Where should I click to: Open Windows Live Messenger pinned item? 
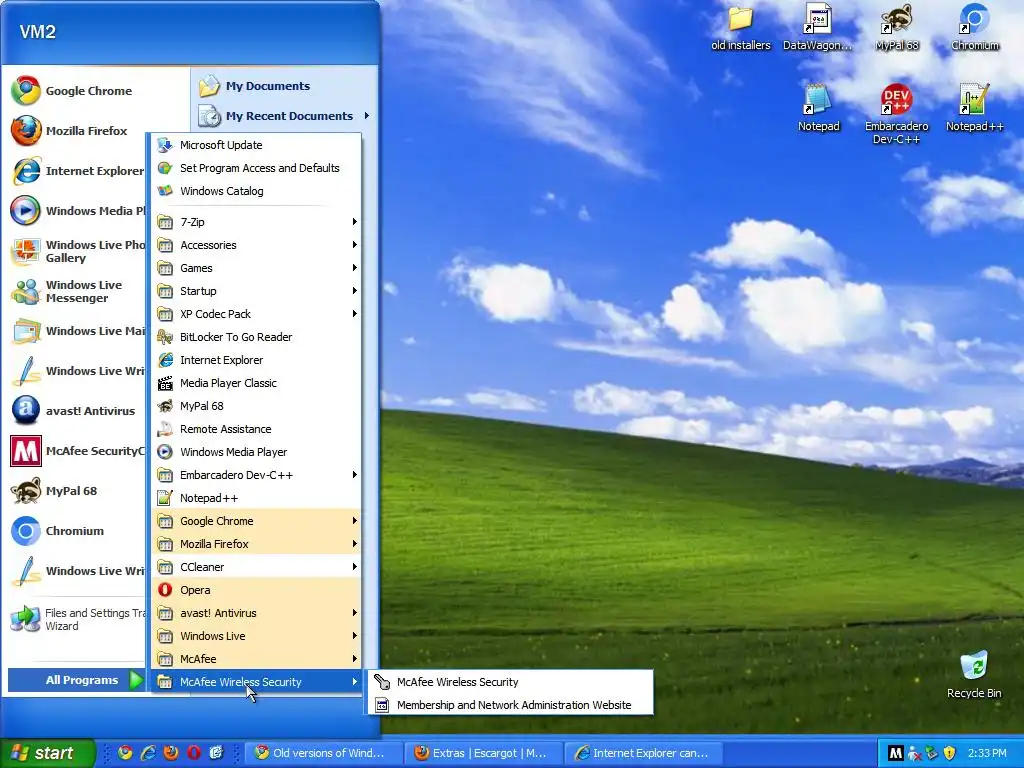(x=77, y=291)
